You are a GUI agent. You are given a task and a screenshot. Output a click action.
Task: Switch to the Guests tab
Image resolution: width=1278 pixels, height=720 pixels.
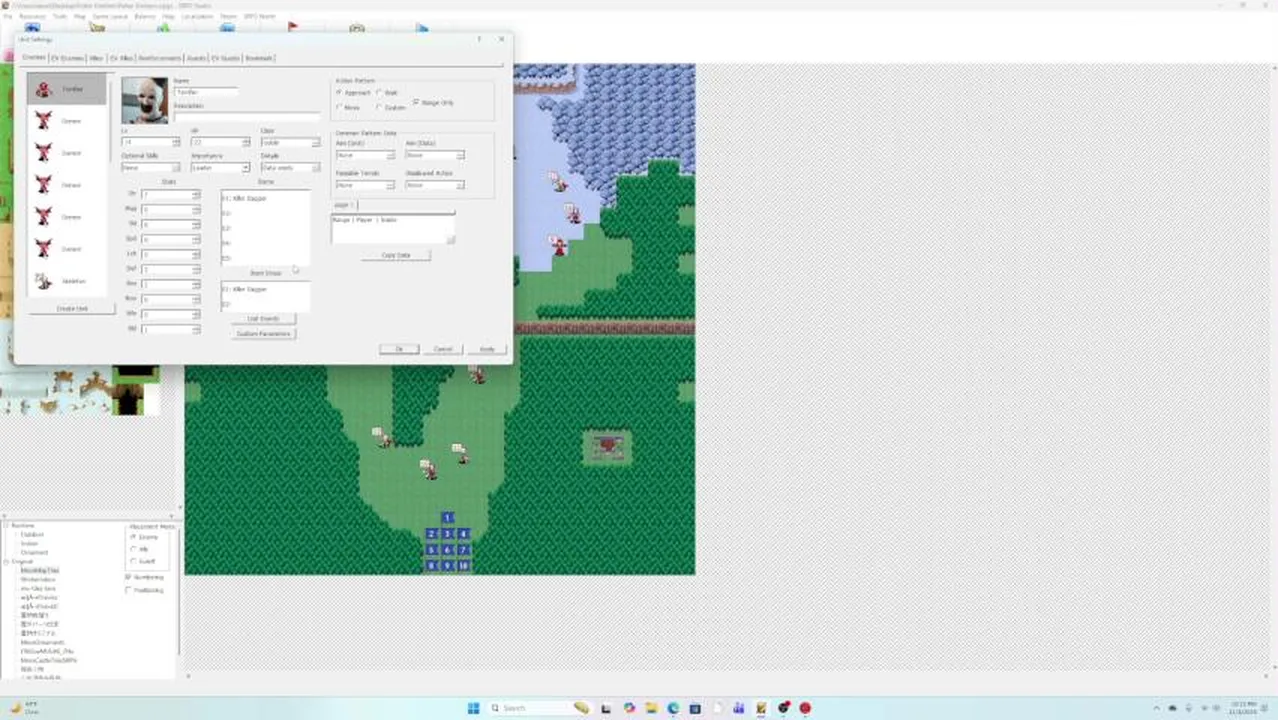(x=197, y=58)
